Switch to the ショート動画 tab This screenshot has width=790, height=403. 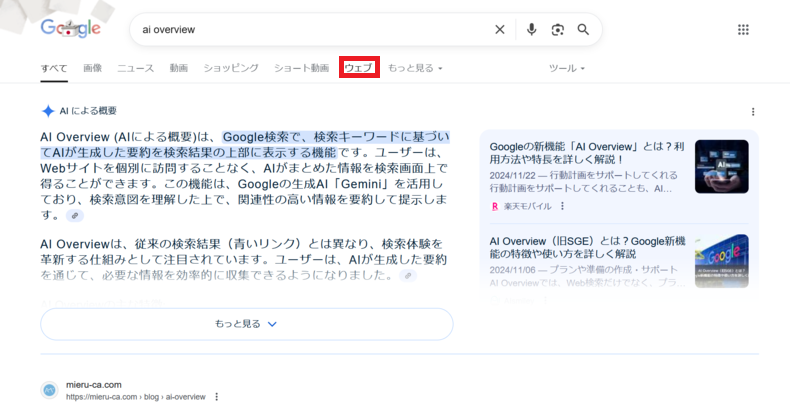coord(301,68)
